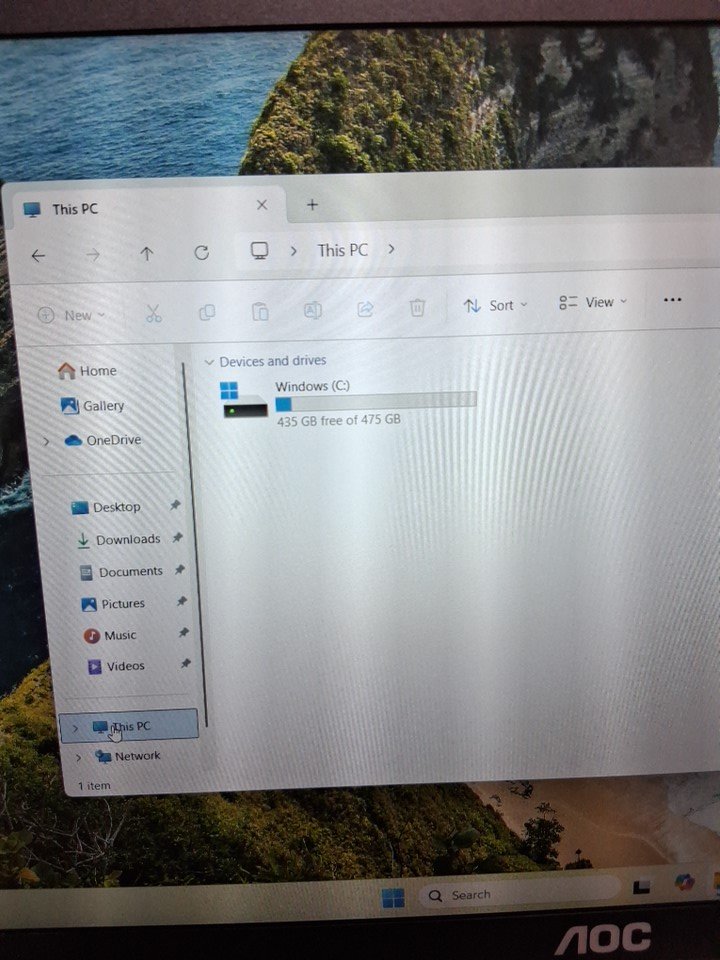The width and height of the screenshot is (720, 960).
Task: Click the Share icon in toolbar
Action: (x=365, y=309)
